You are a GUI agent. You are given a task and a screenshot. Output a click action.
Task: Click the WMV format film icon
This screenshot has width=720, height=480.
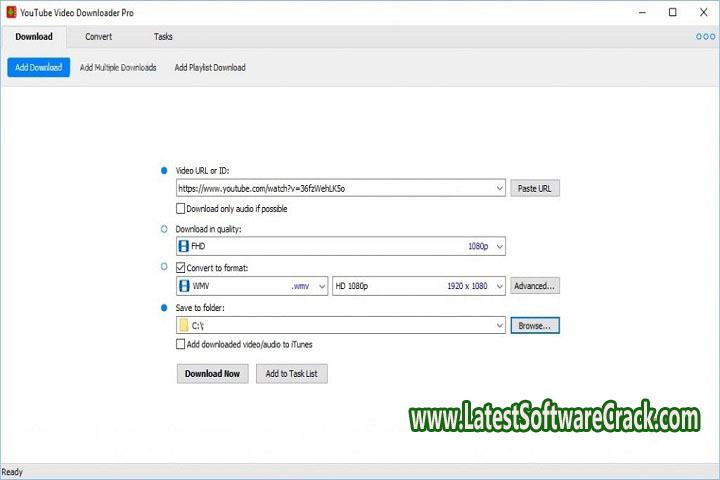pos(183,286)
